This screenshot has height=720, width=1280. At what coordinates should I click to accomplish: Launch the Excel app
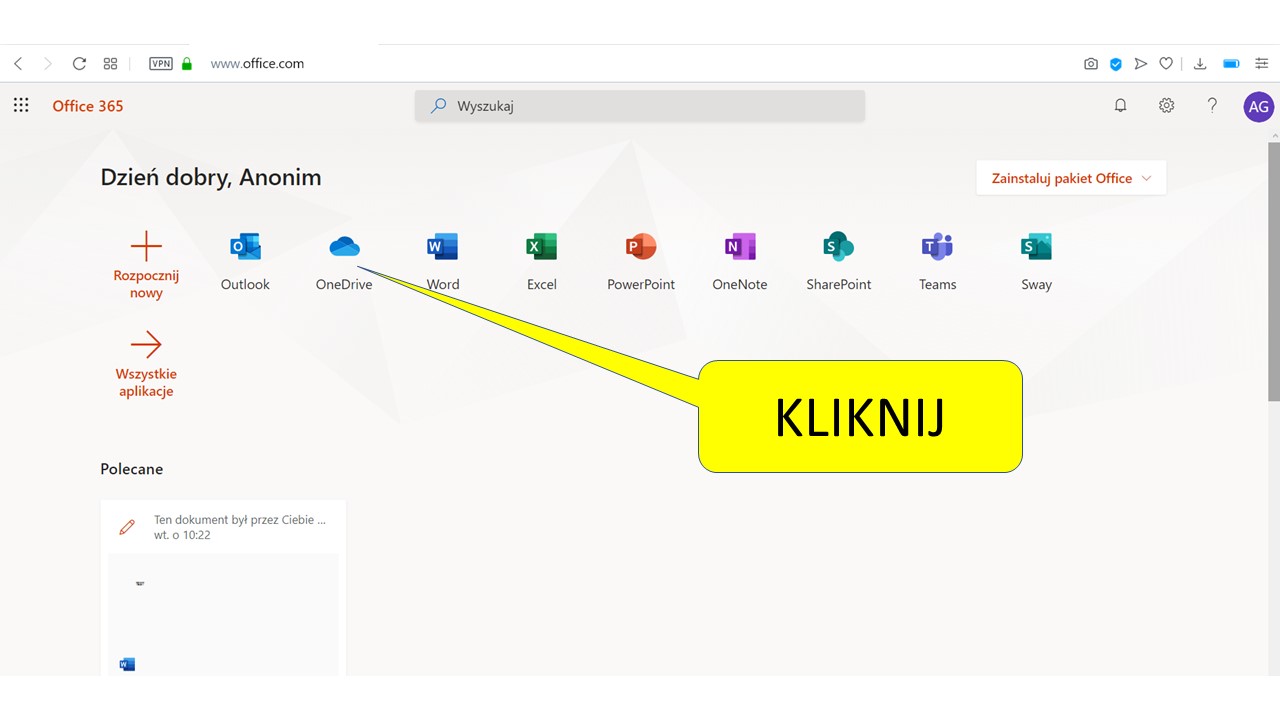click(541, 262)
